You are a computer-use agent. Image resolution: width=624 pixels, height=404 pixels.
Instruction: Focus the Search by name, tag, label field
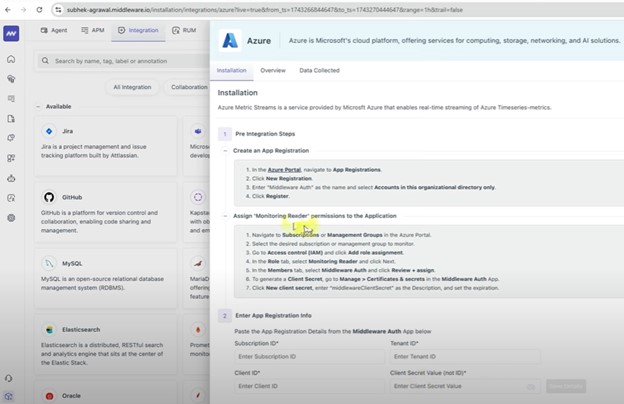123,61
